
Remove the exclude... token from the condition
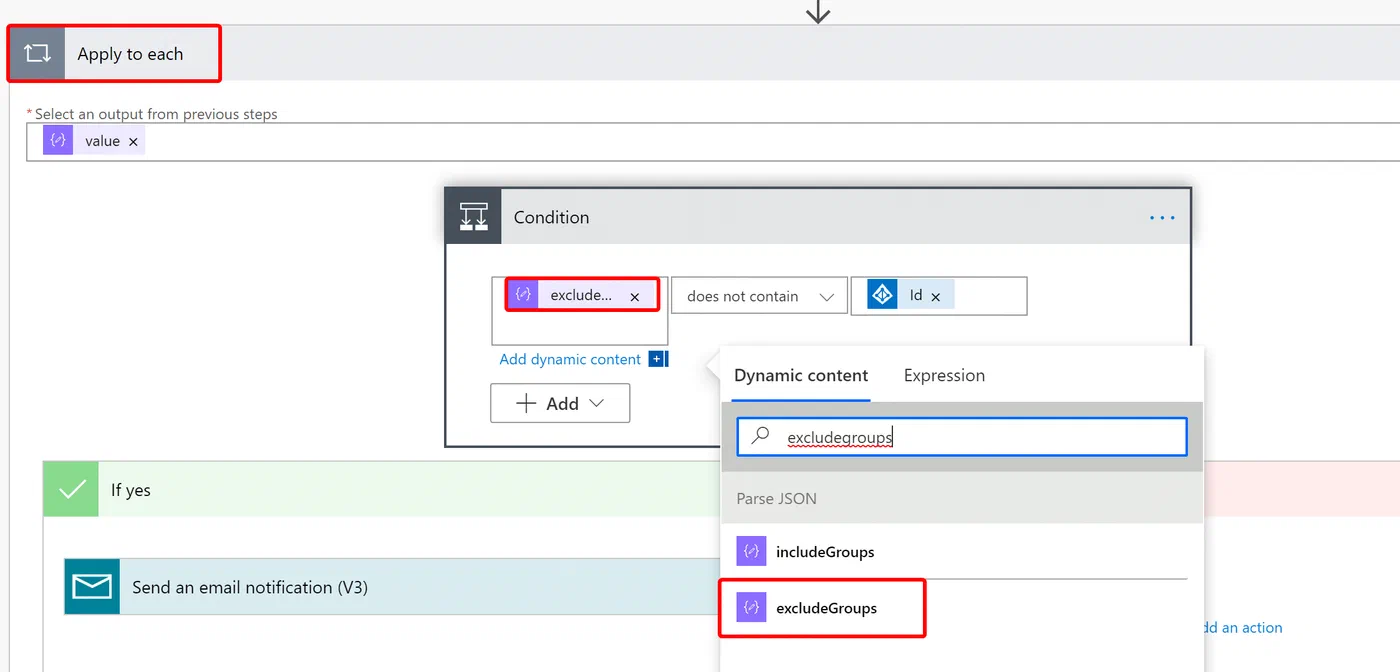coord(634,297)
